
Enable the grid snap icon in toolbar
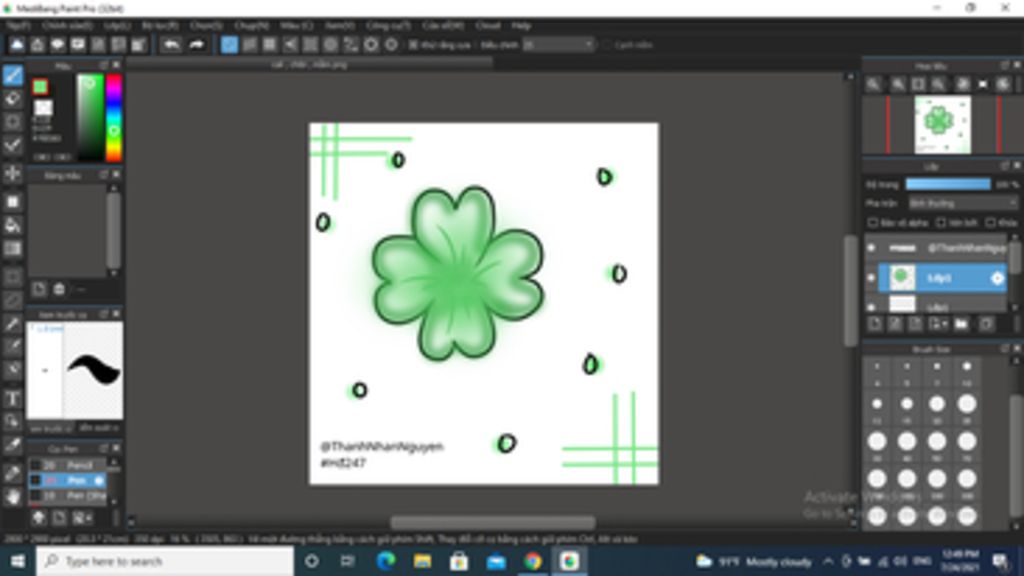pyautogui.click(x=270, y=45)
